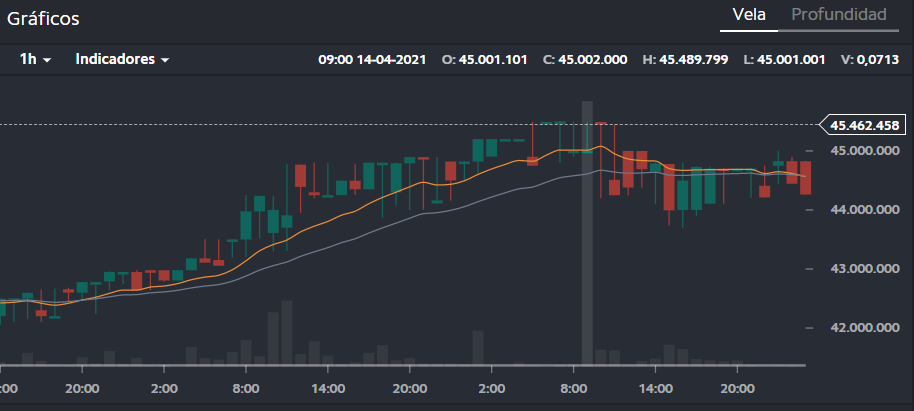Open the 1h timeframe dropdown
This screenshot has width=914, height=411.
pos(36,59)
